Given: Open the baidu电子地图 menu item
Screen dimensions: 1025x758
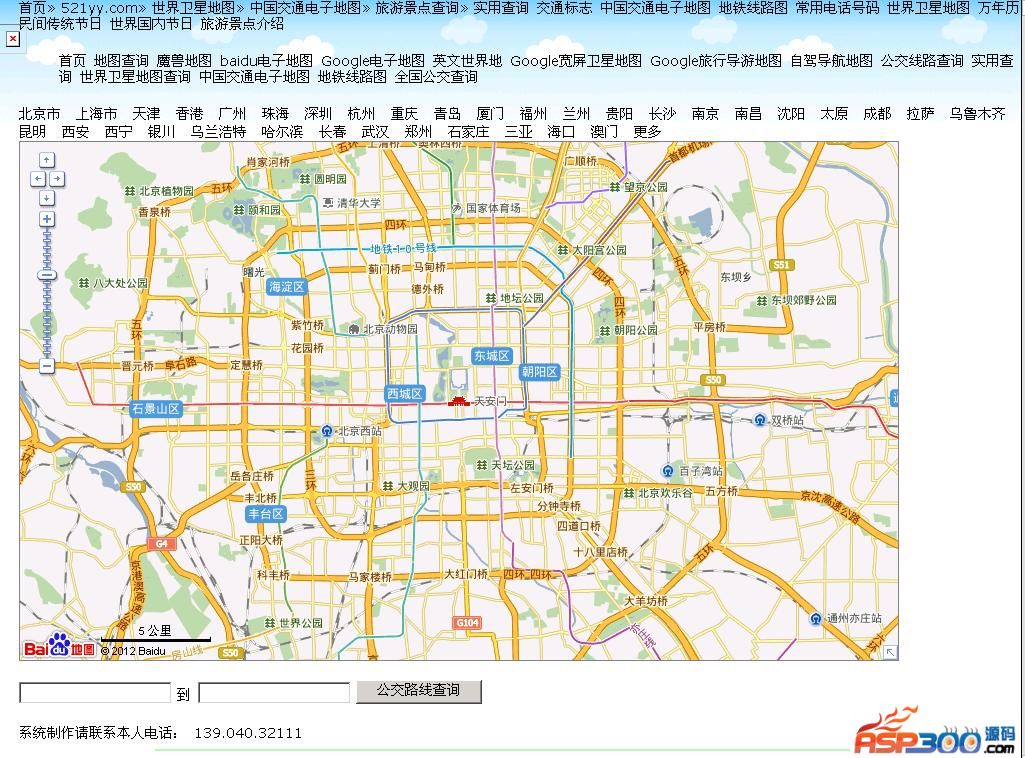Looking at the screenshot, I should 266,61.
